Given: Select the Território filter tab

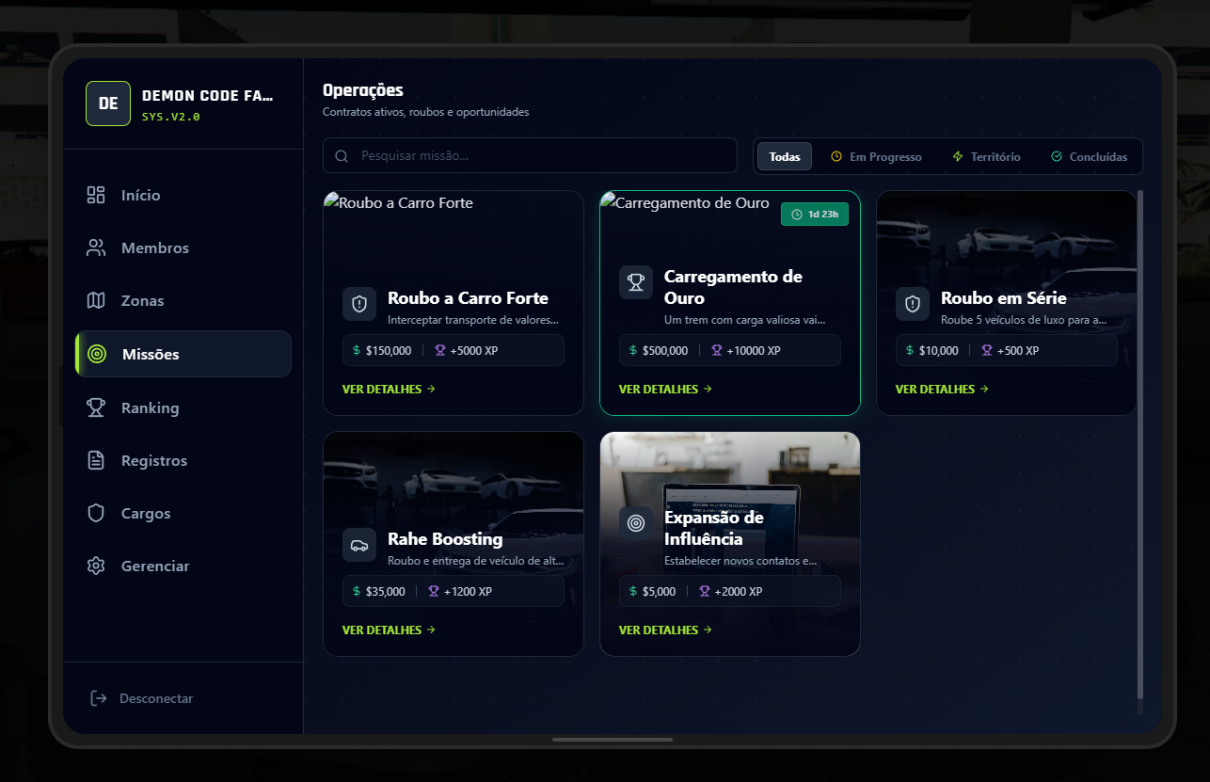Looking at the screenshot, I should 986,157.
